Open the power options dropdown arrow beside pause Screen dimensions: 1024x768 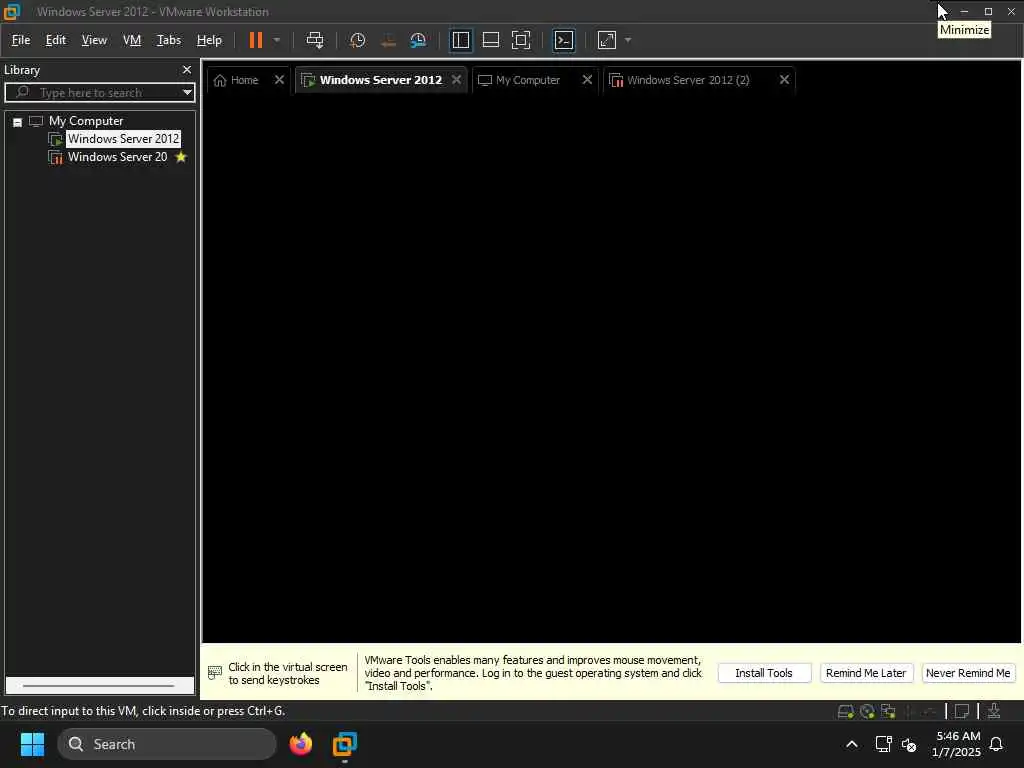coord(277,40)
